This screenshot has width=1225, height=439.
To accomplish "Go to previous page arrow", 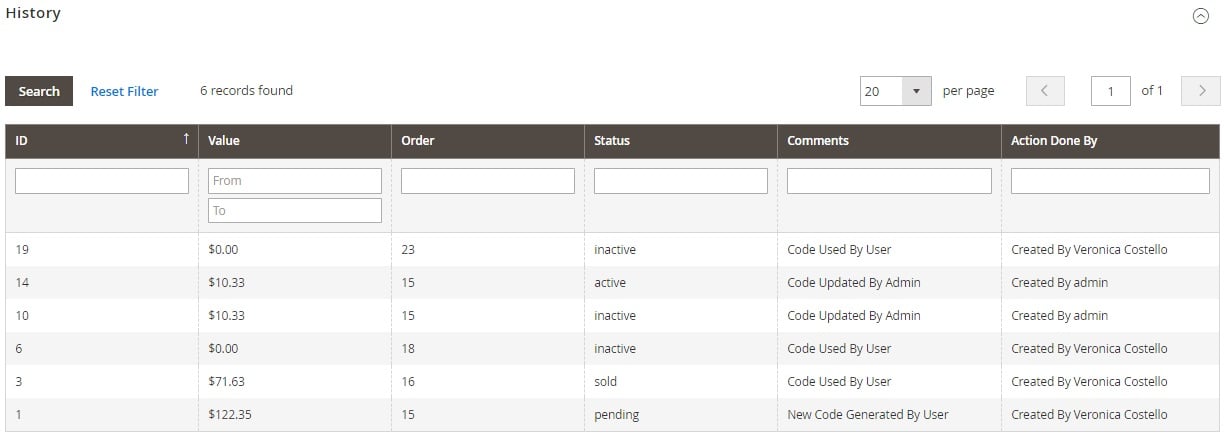I will tap(1044, 91).
